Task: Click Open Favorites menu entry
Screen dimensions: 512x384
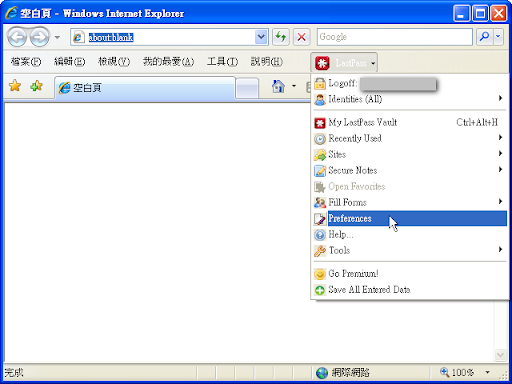Action: tap(410, 186)
